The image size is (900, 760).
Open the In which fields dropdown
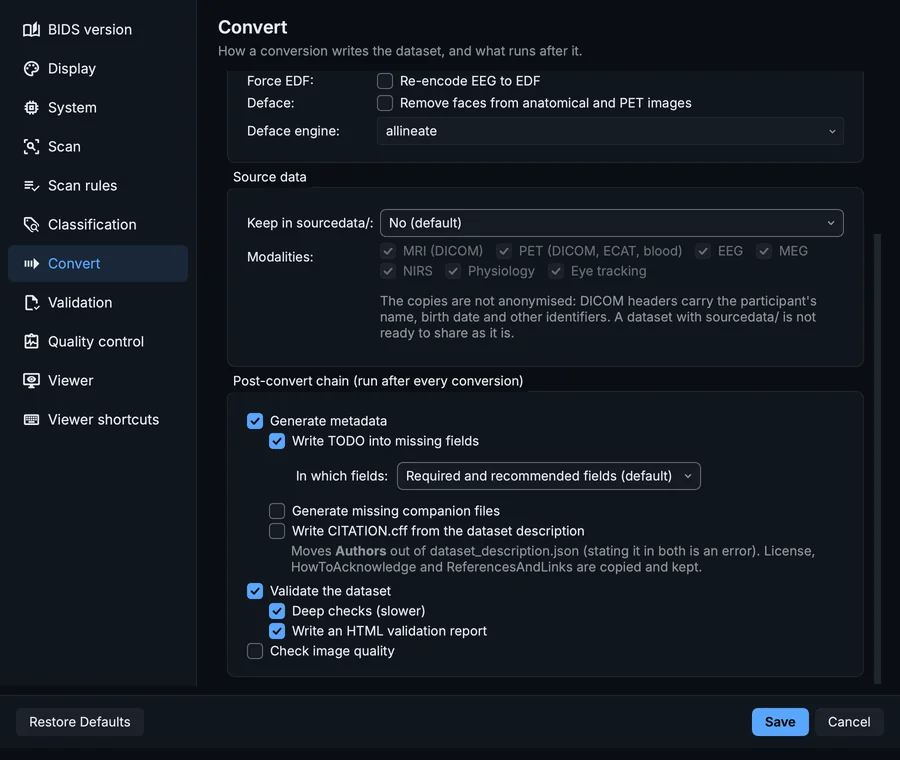pos(549,476)
